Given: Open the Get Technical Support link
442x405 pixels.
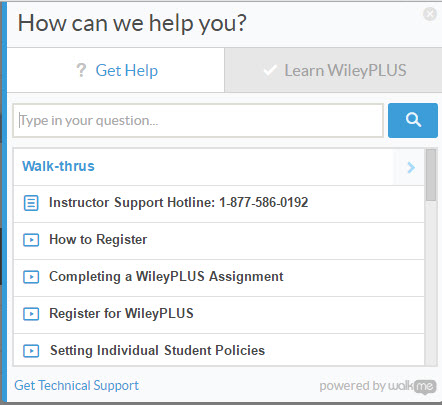Looking at the screenshot, I should (76, 385).
